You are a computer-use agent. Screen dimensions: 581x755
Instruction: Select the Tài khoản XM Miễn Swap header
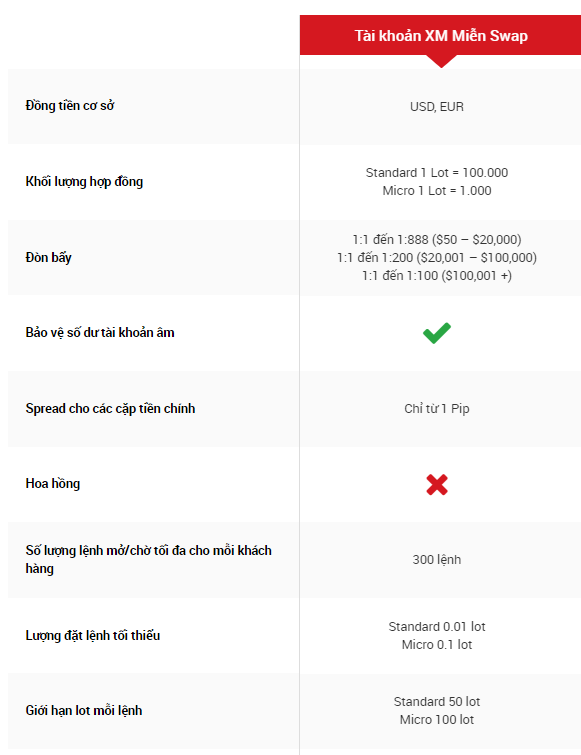441,36
